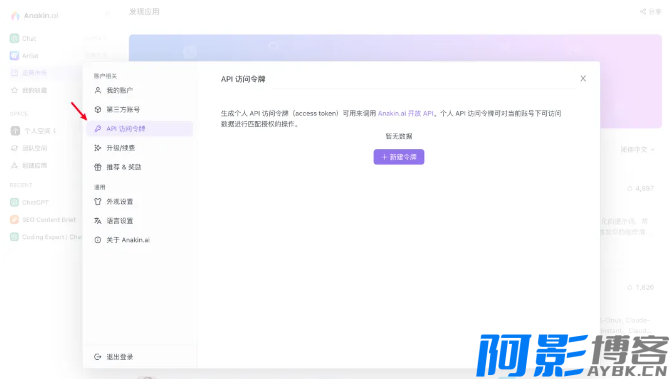
Task: Open 我的账户 in settings sidebar
Action: click(x=139, y=90)
